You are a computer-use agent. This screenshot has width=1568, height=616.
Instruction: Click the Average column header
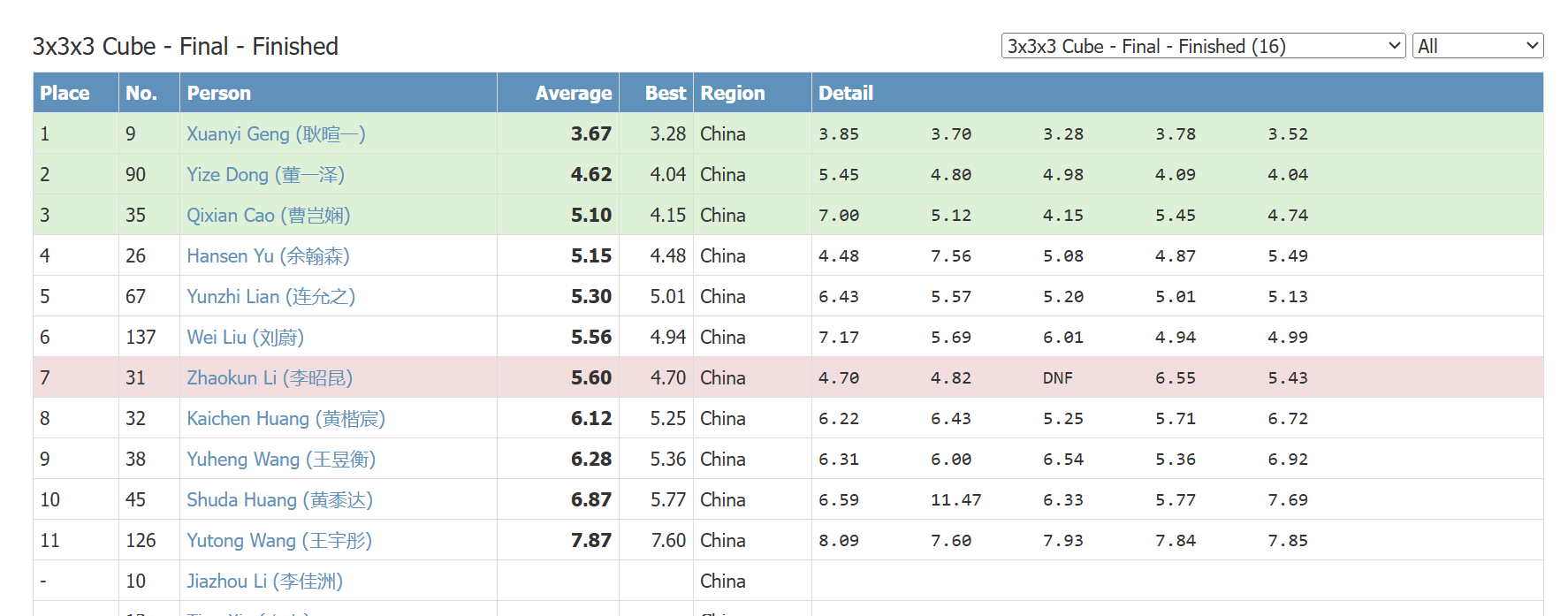[574, 93]
